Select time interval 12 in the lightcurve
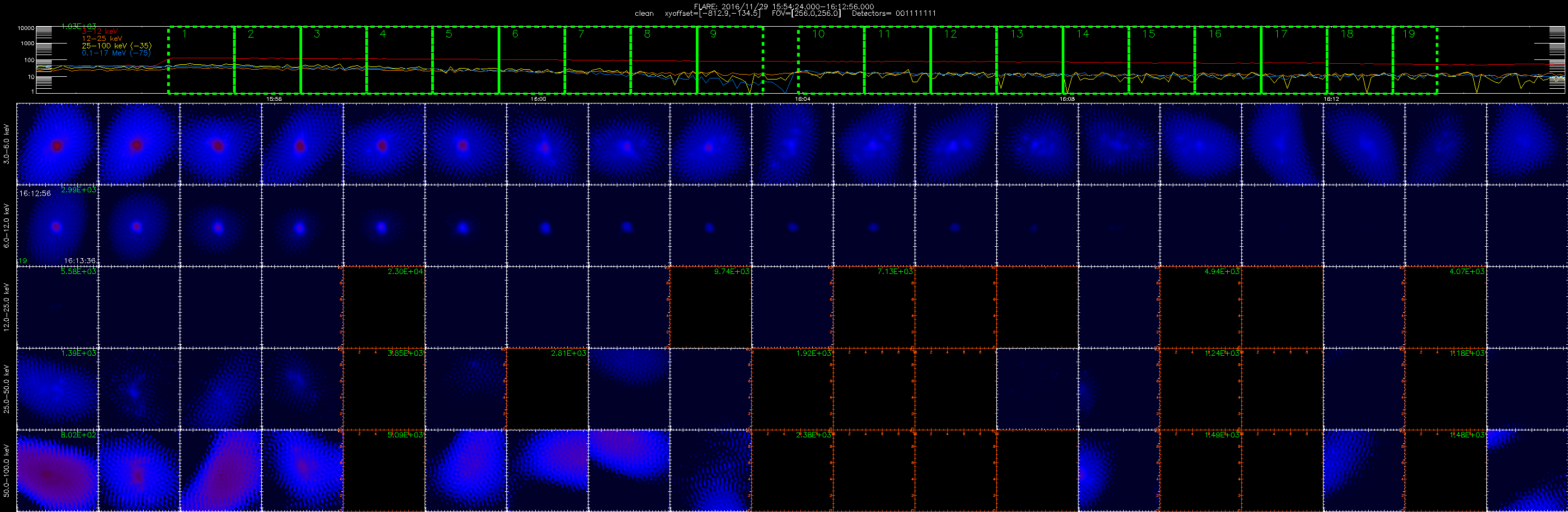This screenshot has height=512, width=1568. 964,60
